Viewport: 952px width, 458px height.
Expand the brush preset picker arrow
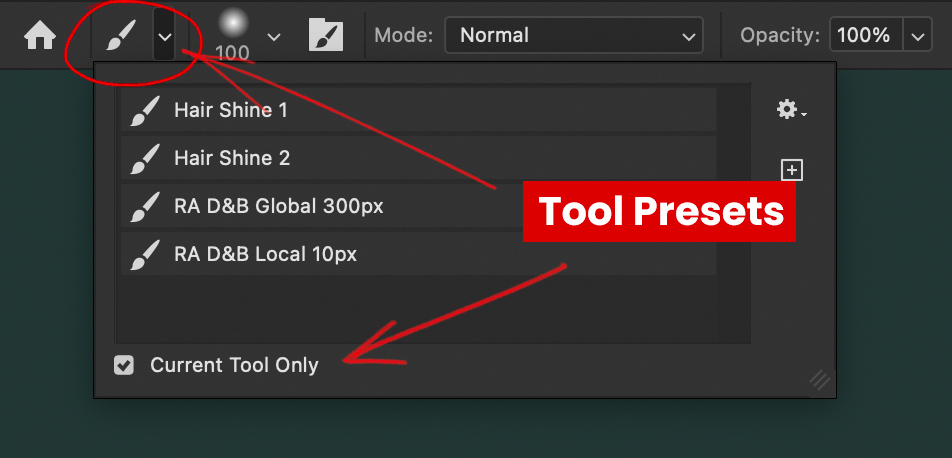tap(274, 37)
